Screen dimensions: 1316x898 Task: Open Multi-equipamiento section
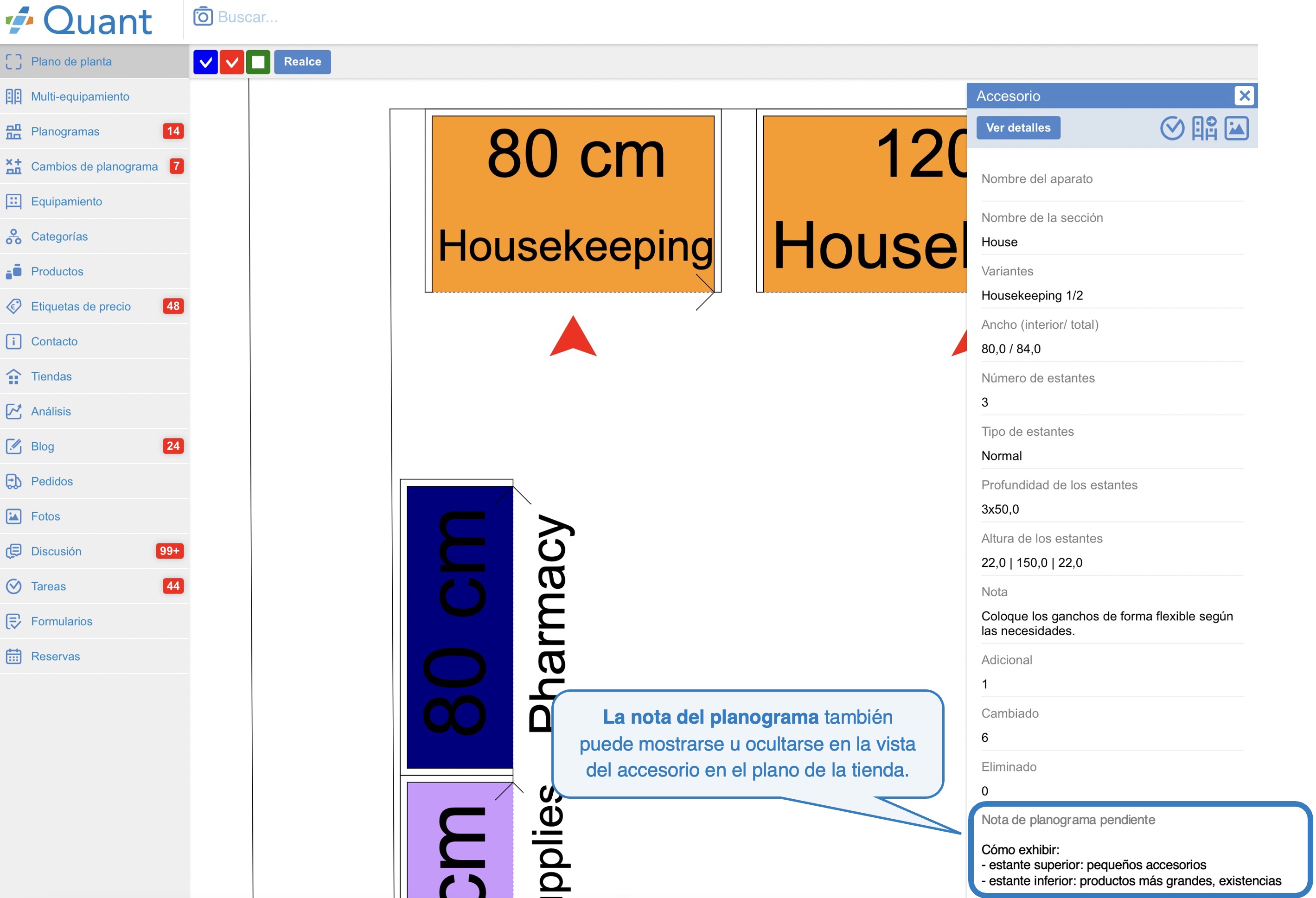click(95, 96)
